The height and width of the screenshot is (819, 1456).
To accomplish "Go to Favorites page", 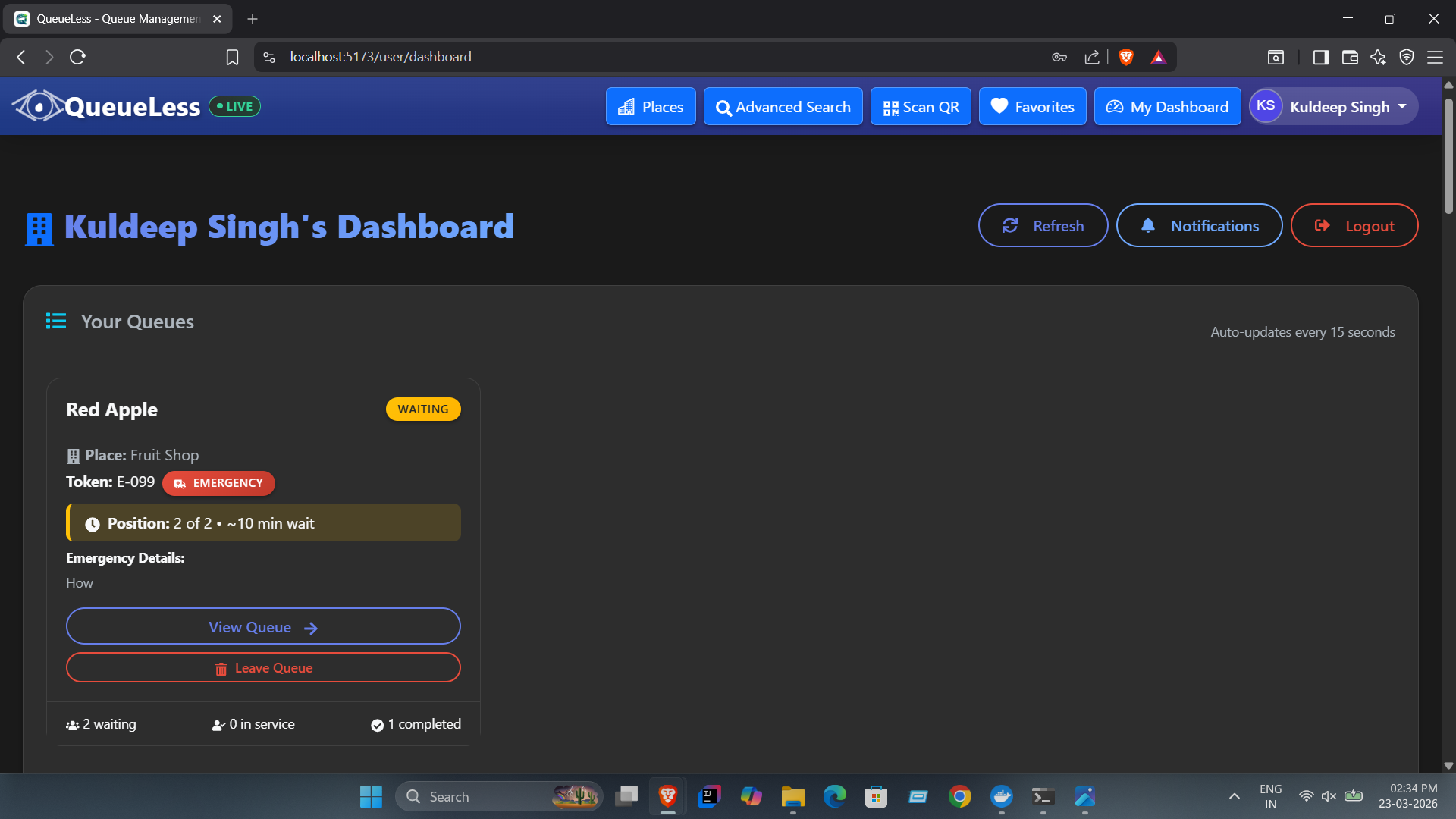I will pos(1032,107).
